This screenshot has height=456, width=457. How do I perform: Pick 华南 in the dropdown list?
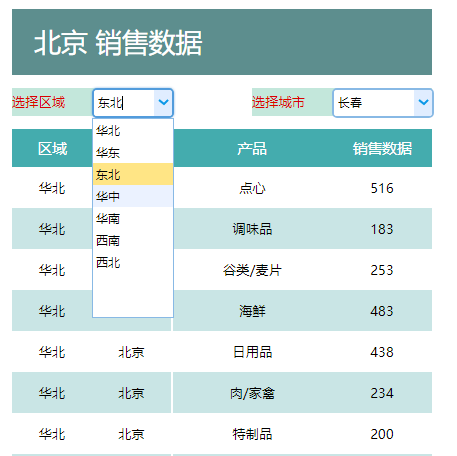point(133,218)
